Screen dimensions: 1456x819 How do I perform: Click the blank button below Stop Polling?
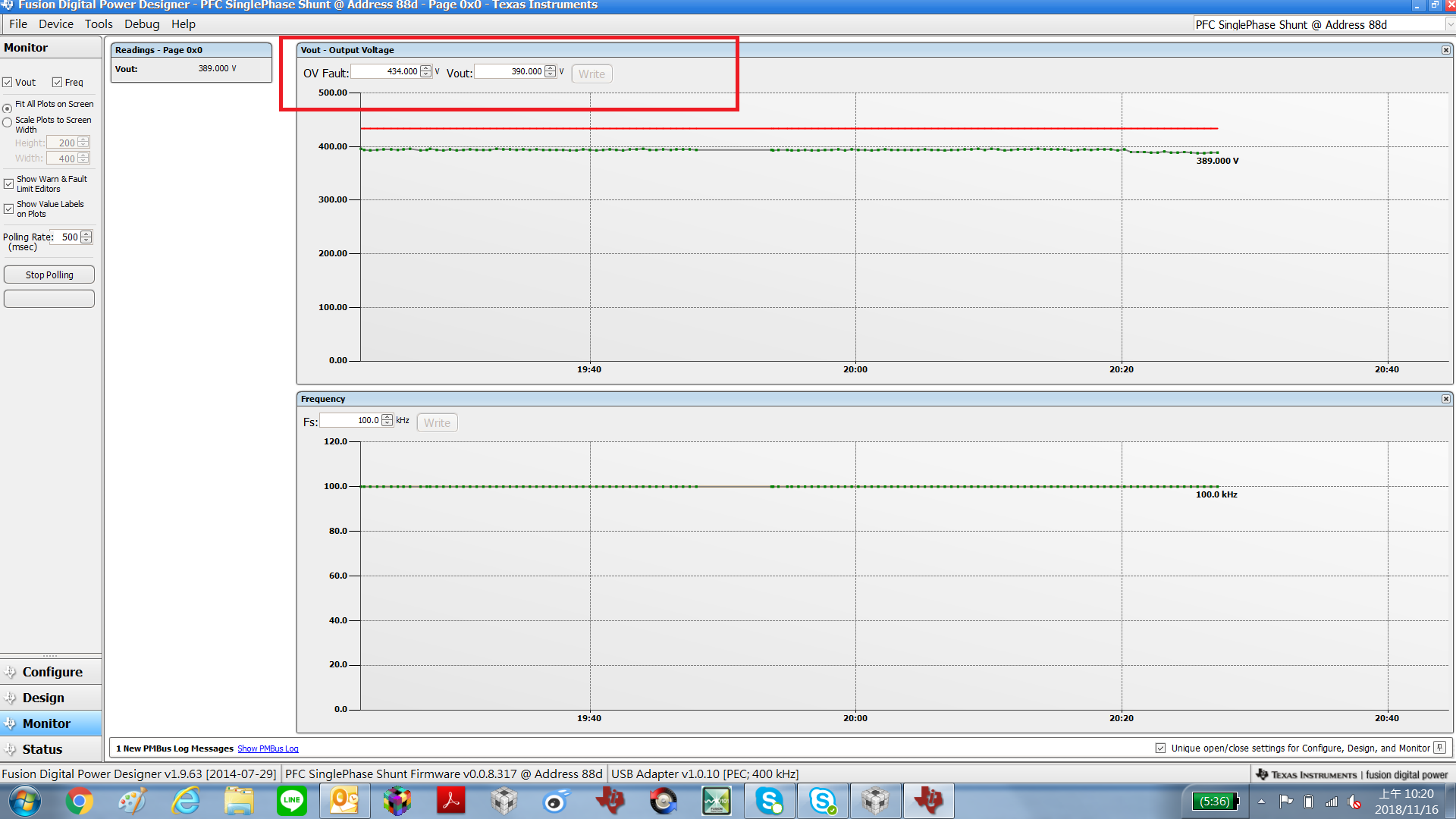[x=49, y=299]
